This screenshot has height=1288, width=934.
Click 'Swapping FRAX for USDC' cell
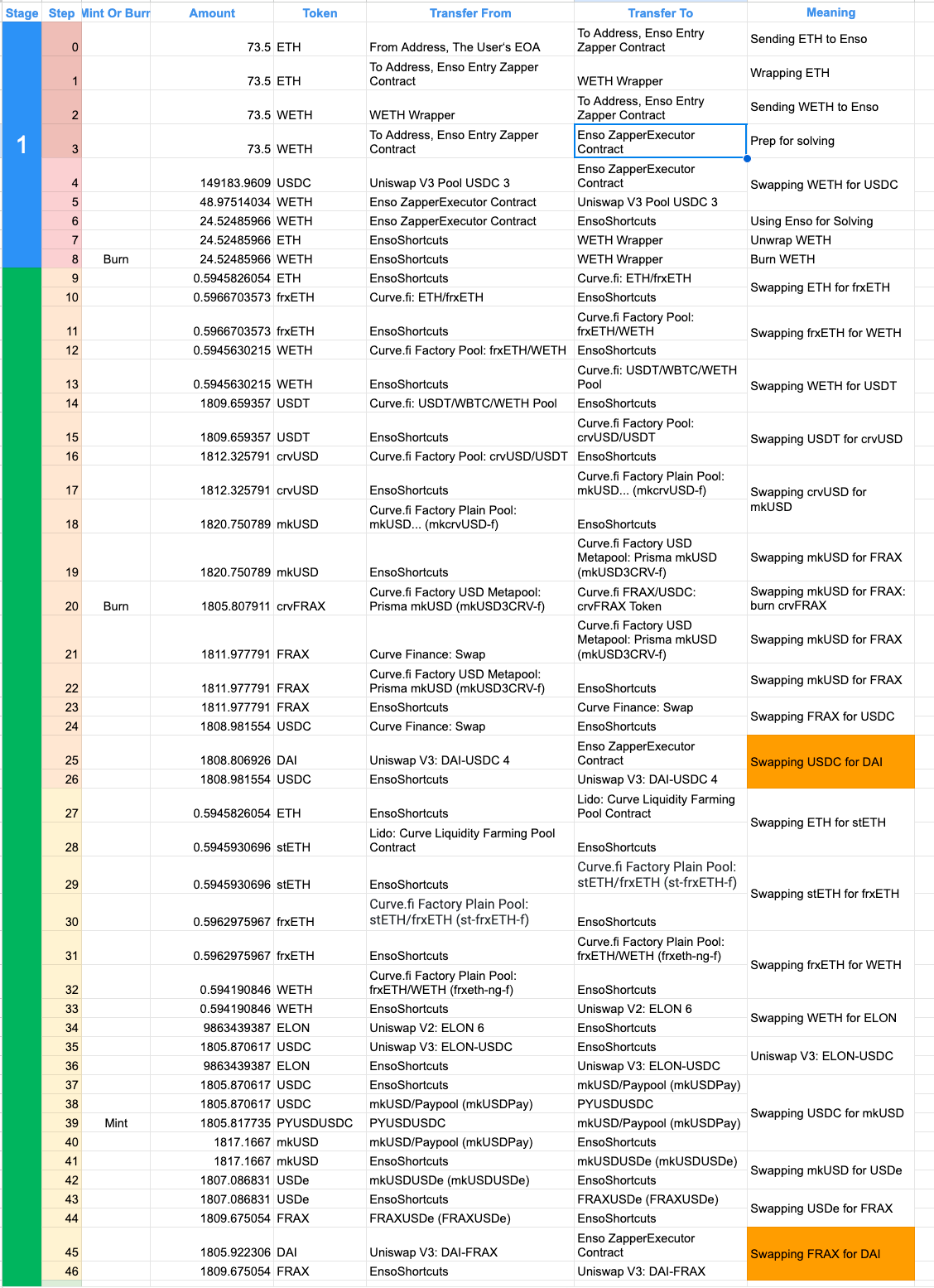(830, 716)
